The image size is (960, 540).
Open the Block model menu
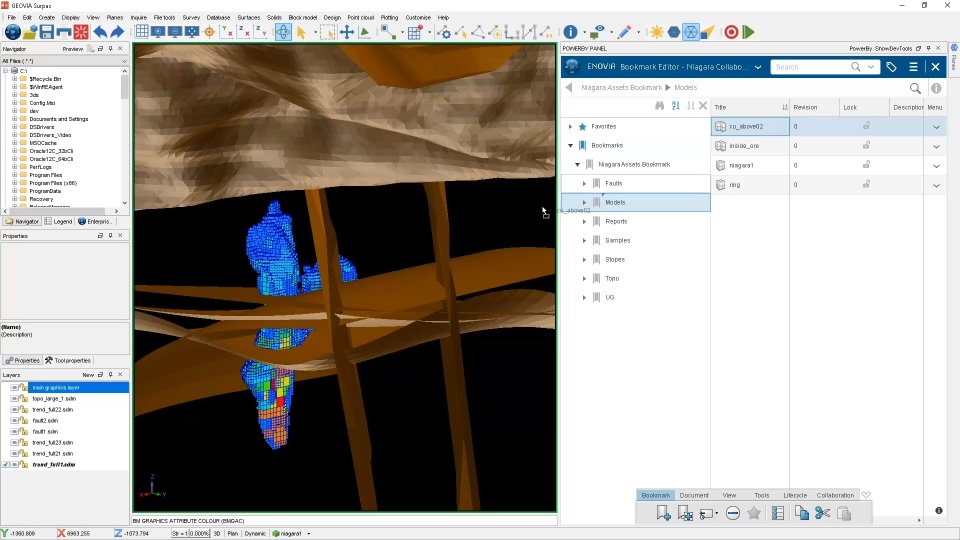[x=302, y=18]
